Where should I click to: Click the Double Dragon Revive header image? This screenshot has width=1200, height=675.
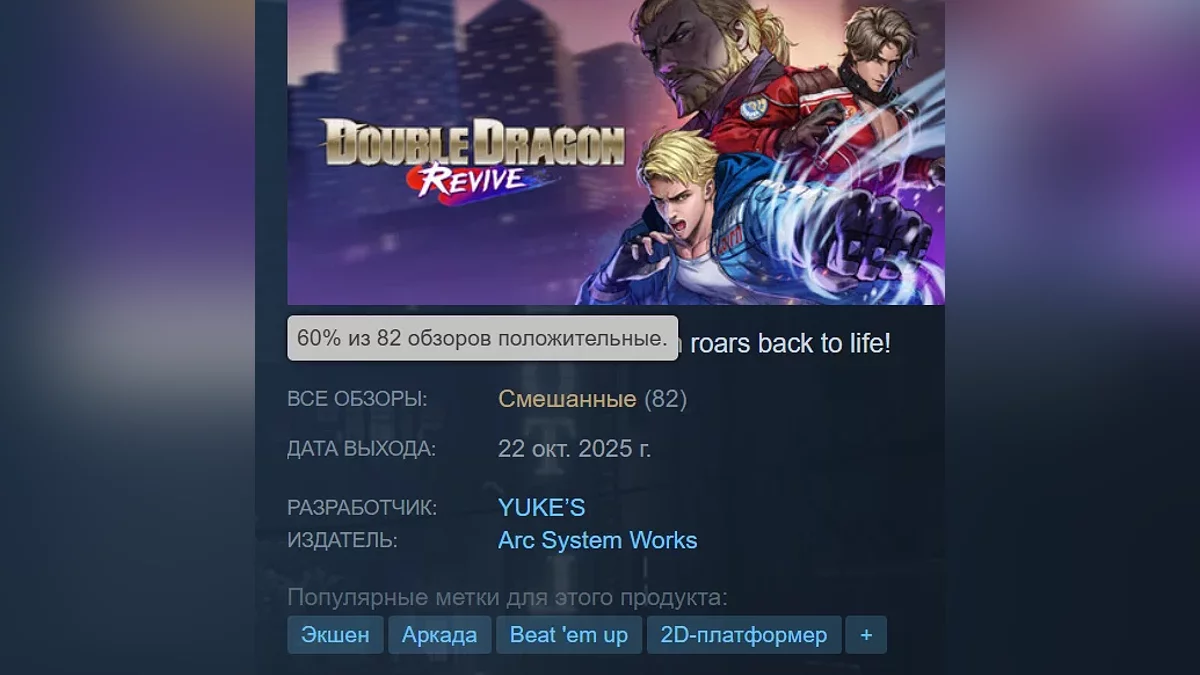point(616,152)
